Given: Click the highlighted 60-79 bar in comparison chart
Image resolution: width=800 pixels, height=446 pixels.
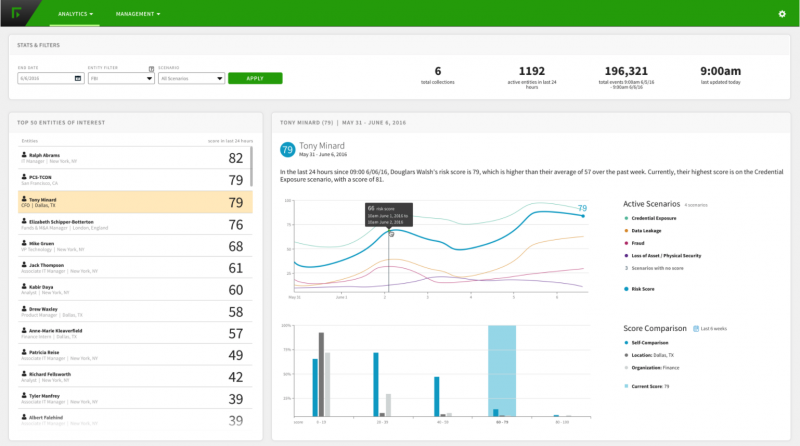Looking at the screenshot, I should click(502, 371).
